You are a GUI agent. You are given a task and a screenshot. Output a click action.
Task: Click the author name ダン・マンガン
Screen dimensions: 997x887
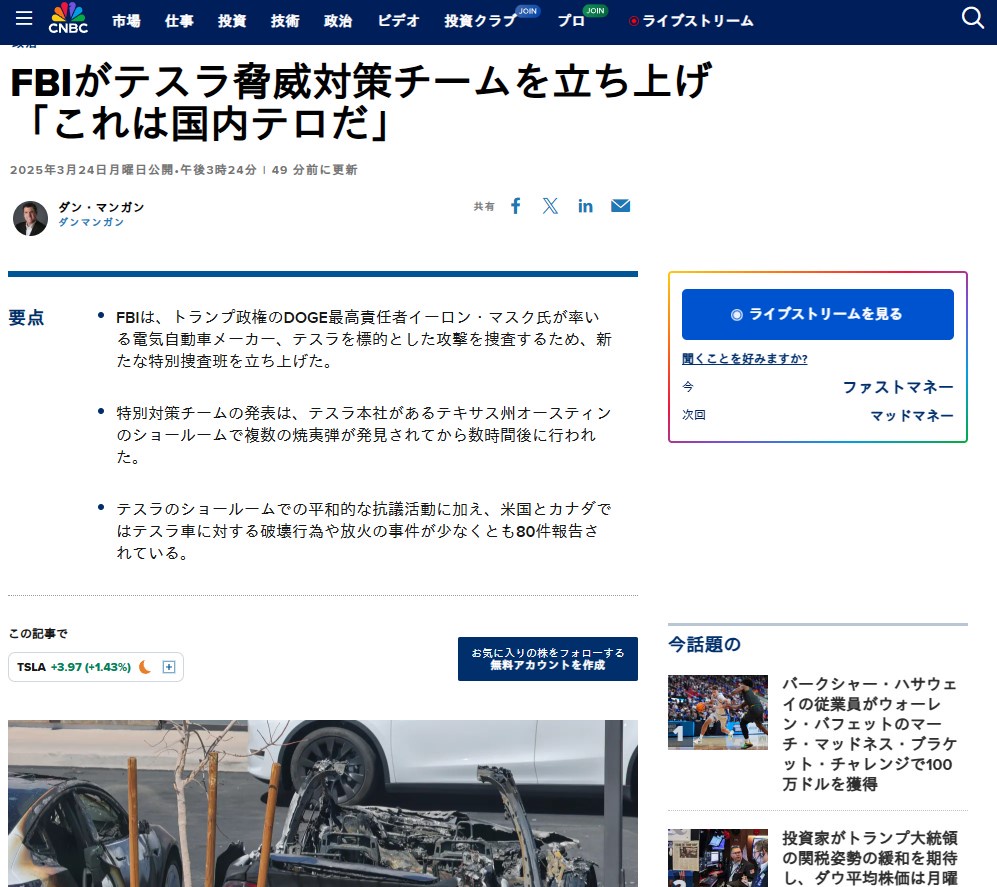tap(101, 207)
